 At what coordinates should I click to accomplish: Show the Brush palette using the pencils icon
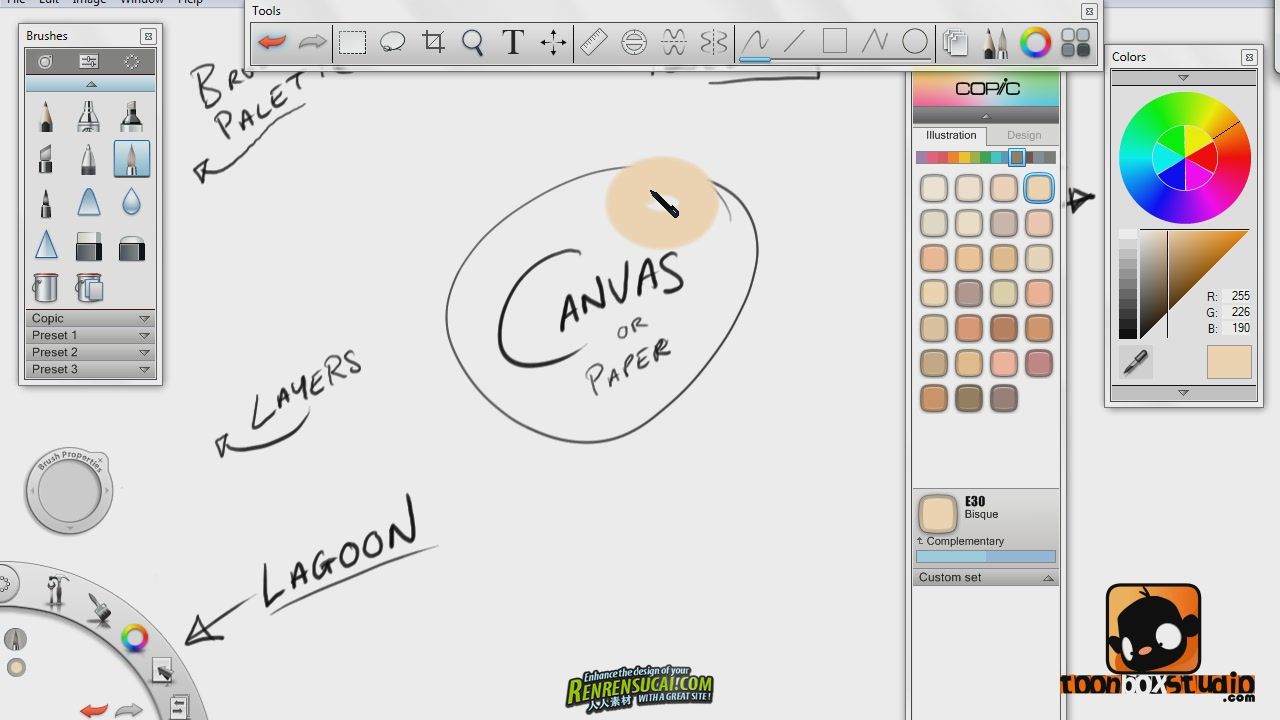(x=996, y=43)
